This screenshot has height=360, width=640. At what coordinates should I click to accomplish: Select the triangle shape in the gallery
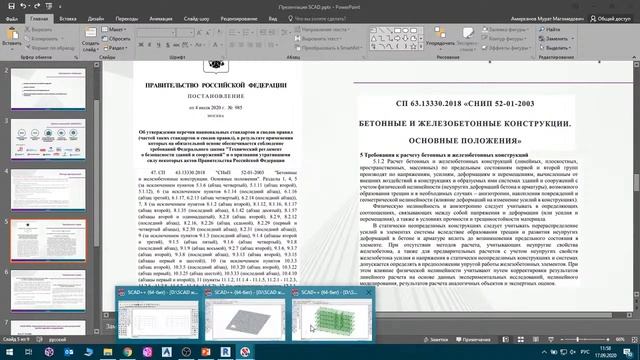(373, 39)
